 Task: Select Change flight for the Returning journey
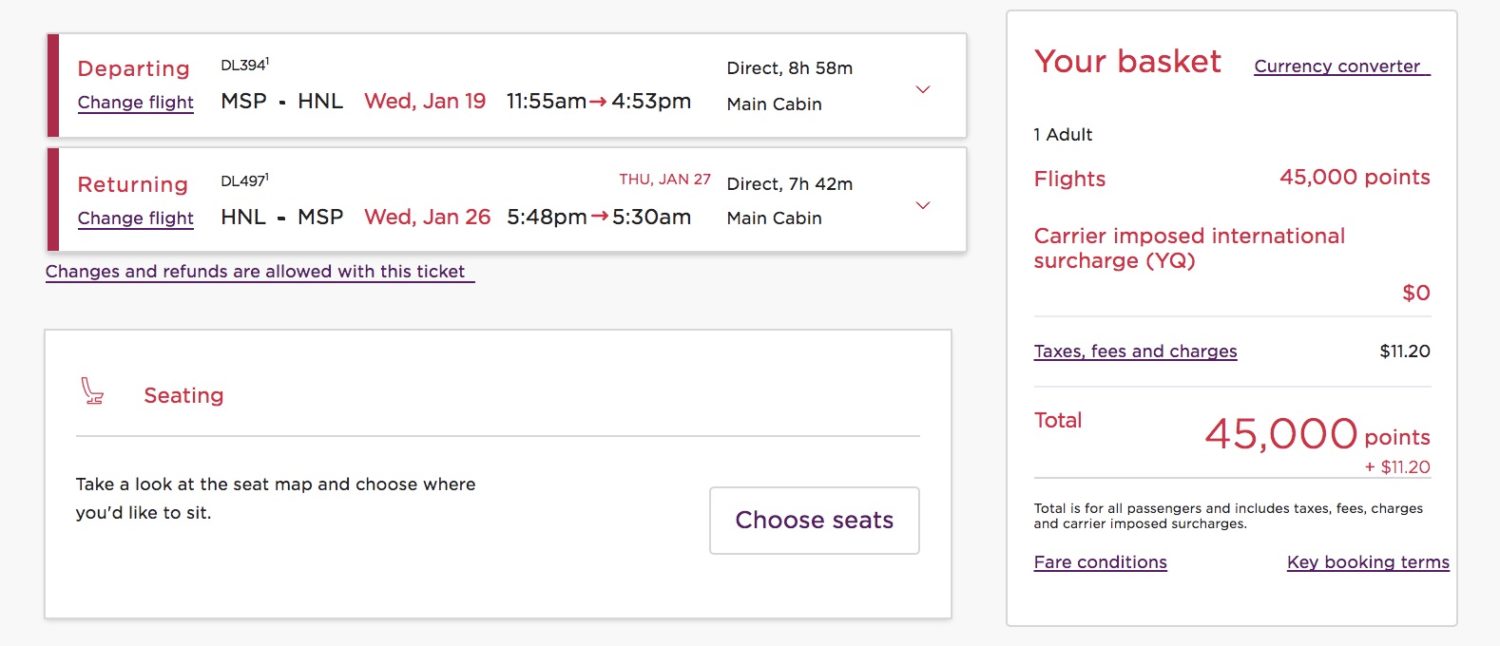pos(135,218)
